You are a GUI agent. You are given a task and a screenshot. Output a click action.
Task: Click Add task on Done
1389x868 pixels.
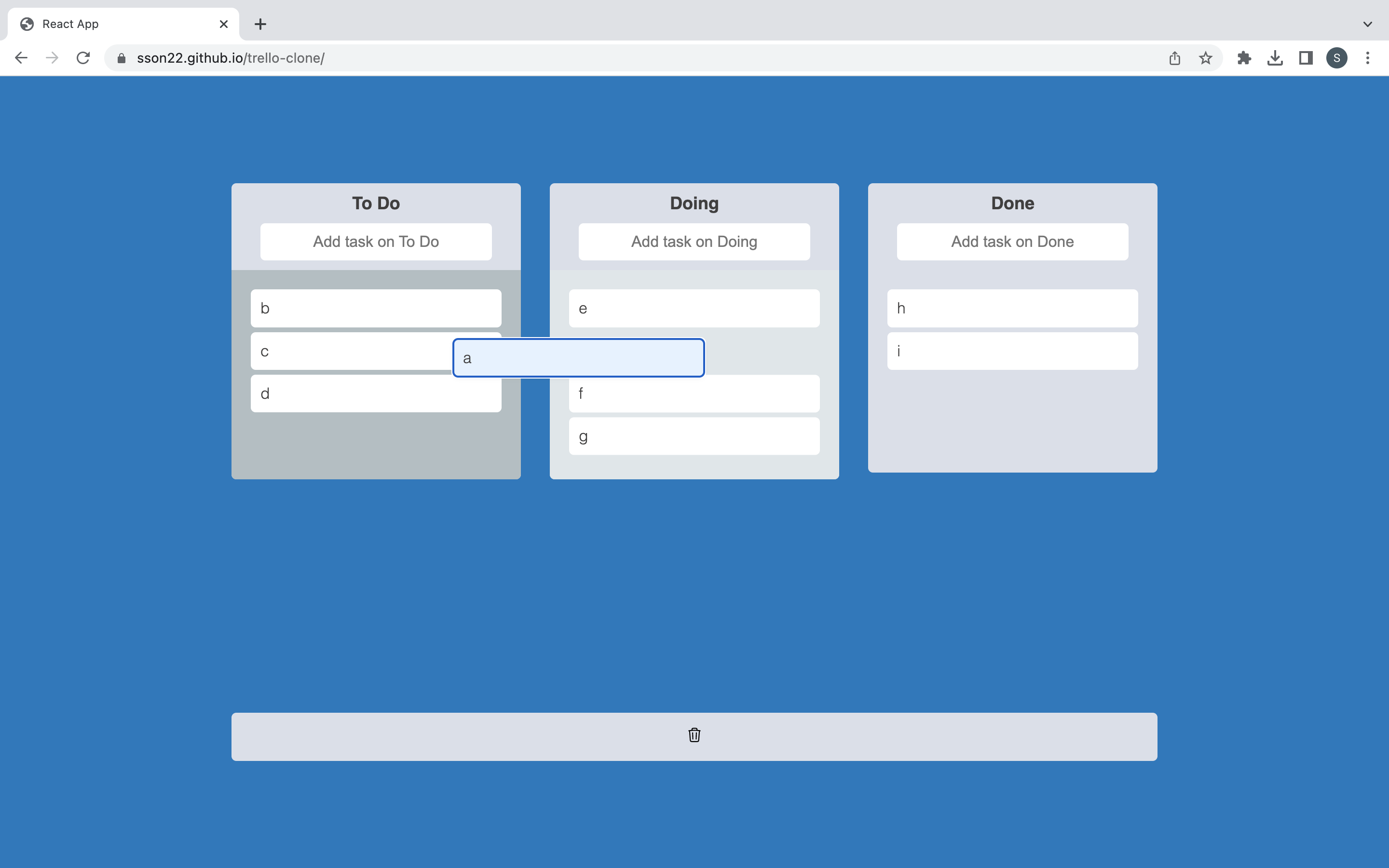click(x=1012, y=242)
